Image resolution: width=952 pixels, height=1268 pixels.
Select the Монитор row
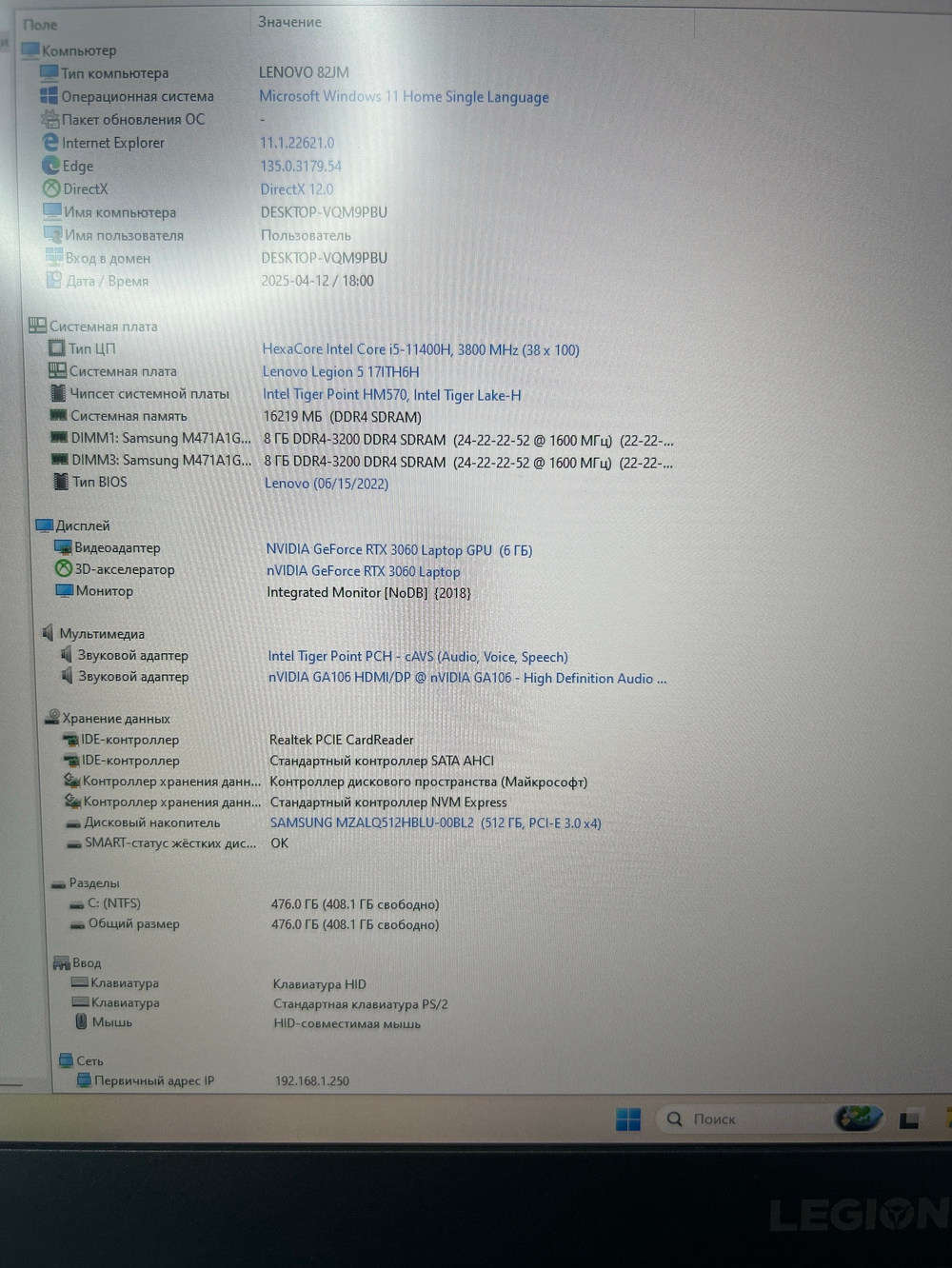[x=264, y=591]
